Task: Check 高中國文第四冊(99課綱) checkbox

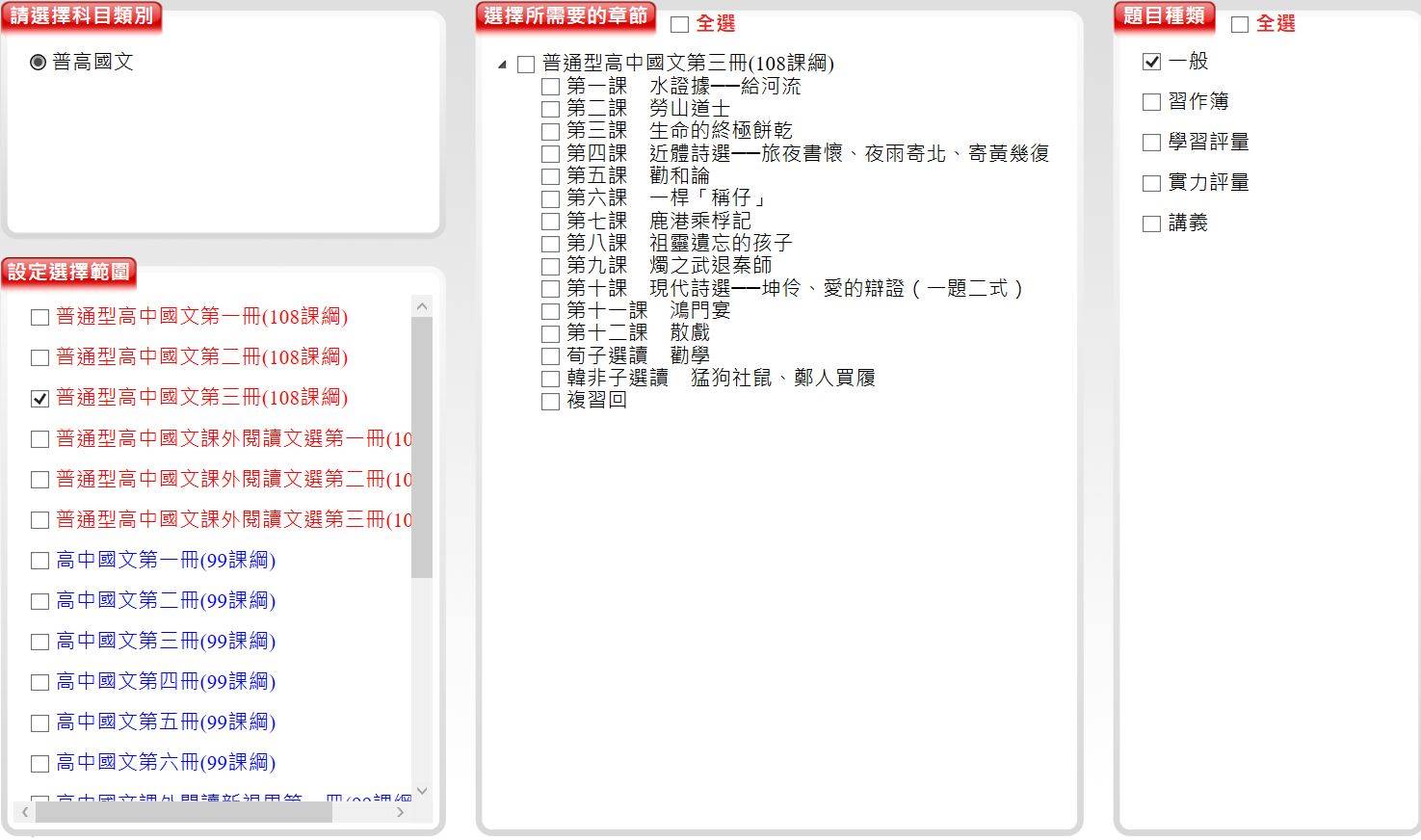Action: [x=39, y=682]
